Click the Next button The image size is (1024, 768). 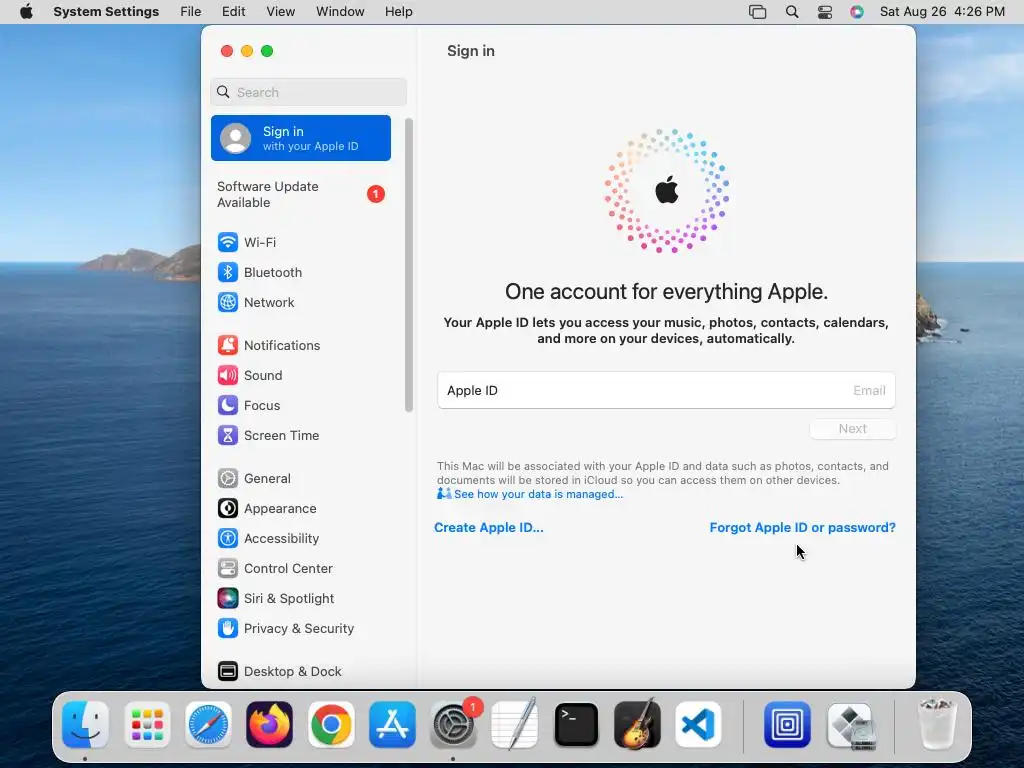click(x=852, y=429)
